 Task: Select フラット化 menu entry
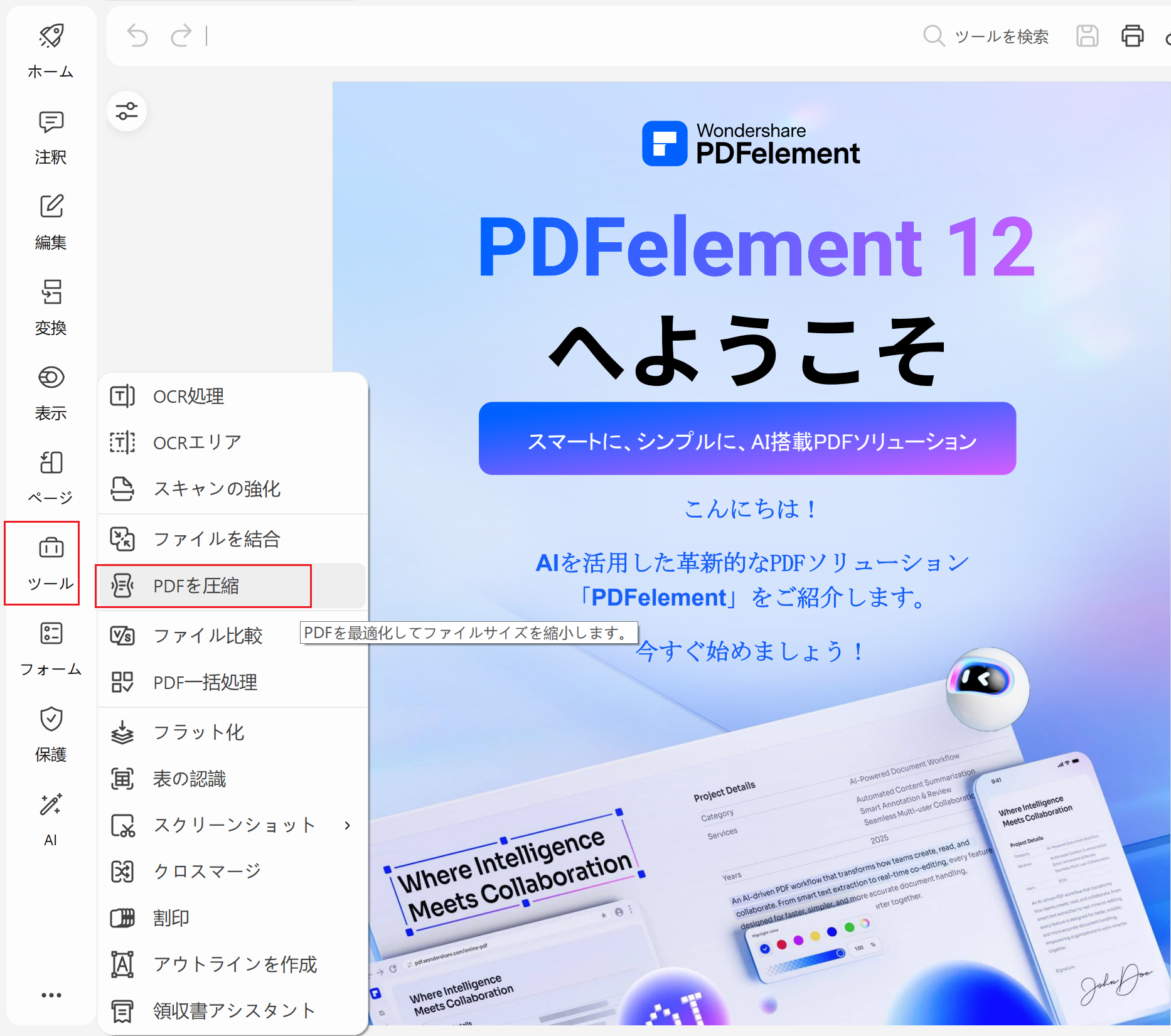coord(232,732)
